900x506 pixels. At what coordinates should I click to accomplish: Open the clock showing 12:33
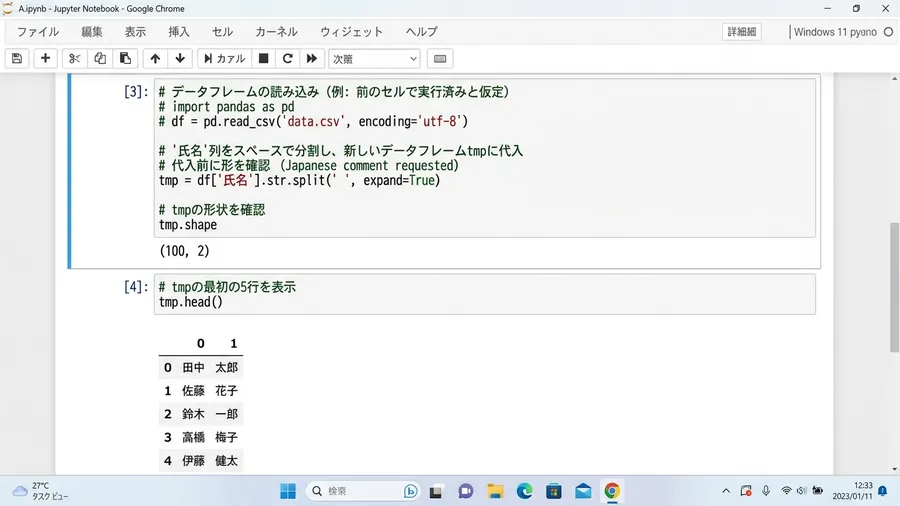pyautogui.click(x=852, y=491)
